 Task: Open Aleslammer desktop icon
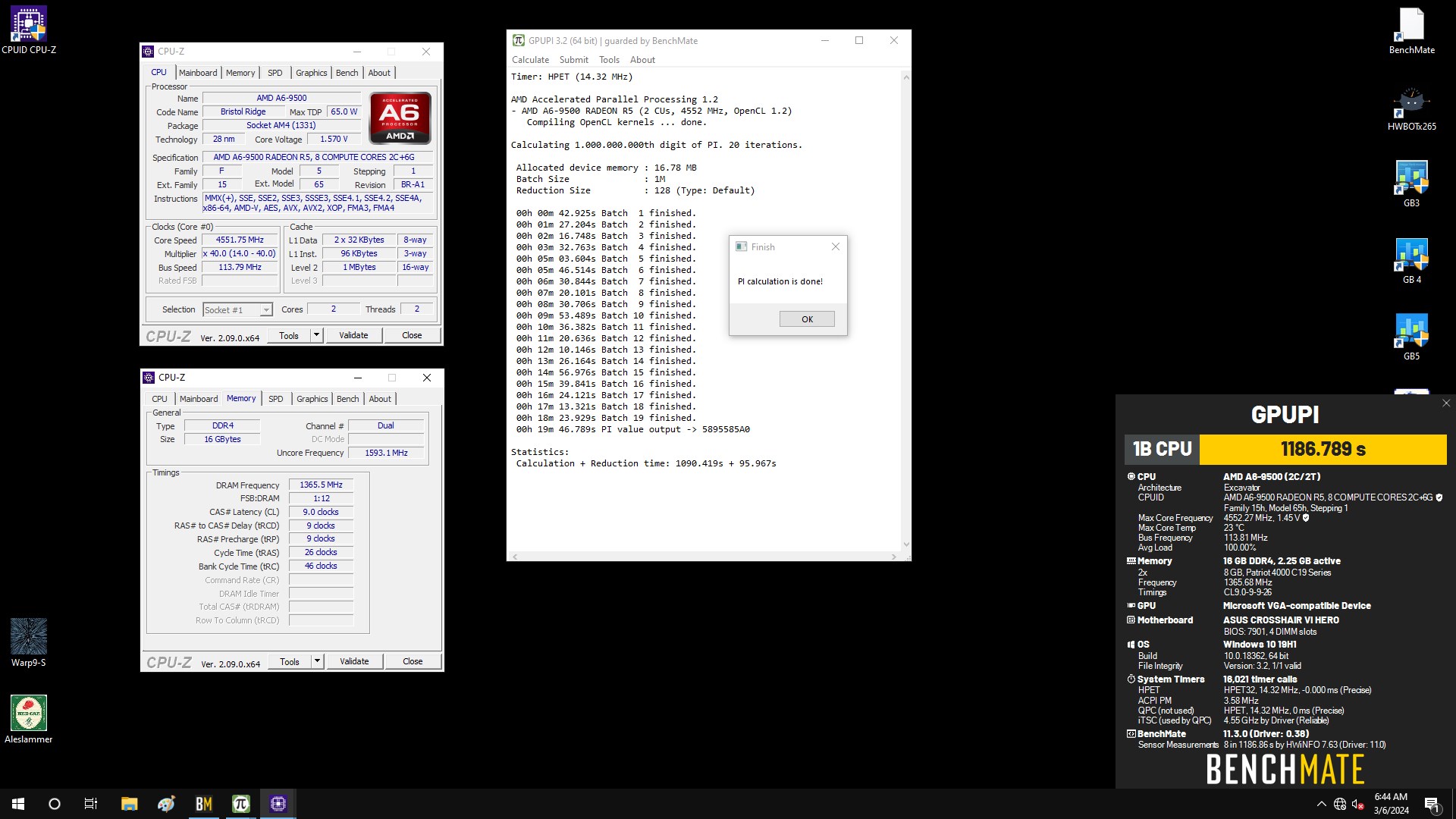point(28,719)
